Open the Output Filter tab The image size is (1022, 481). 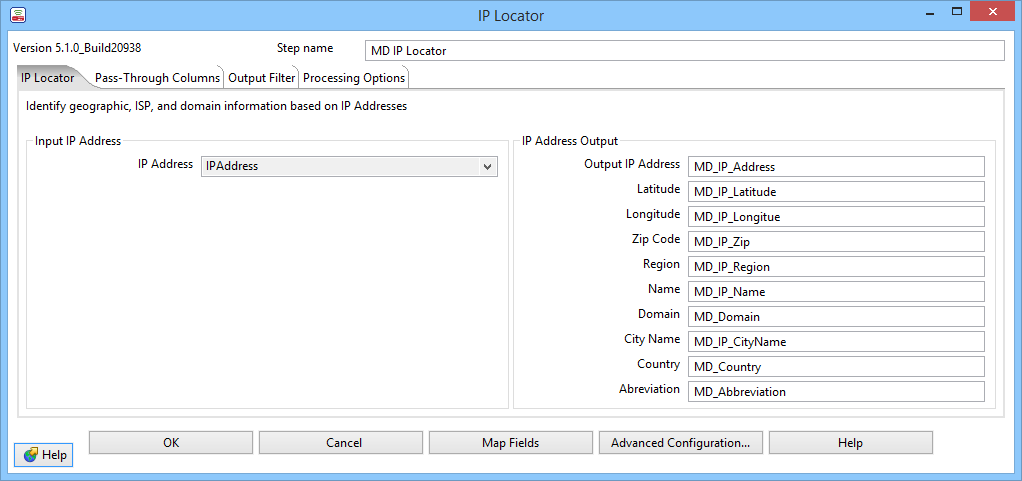point(261,78)
